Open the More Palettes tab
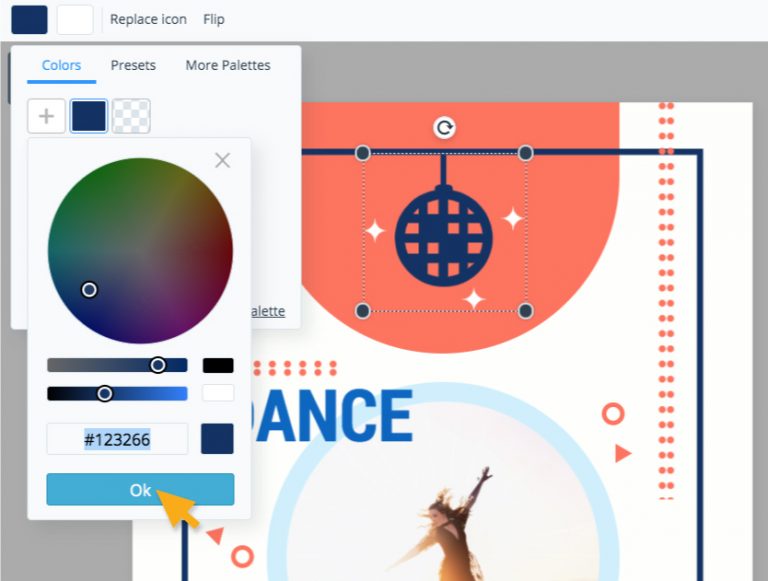This screenshot has width=768, height=581. click(x=228, y=65)
